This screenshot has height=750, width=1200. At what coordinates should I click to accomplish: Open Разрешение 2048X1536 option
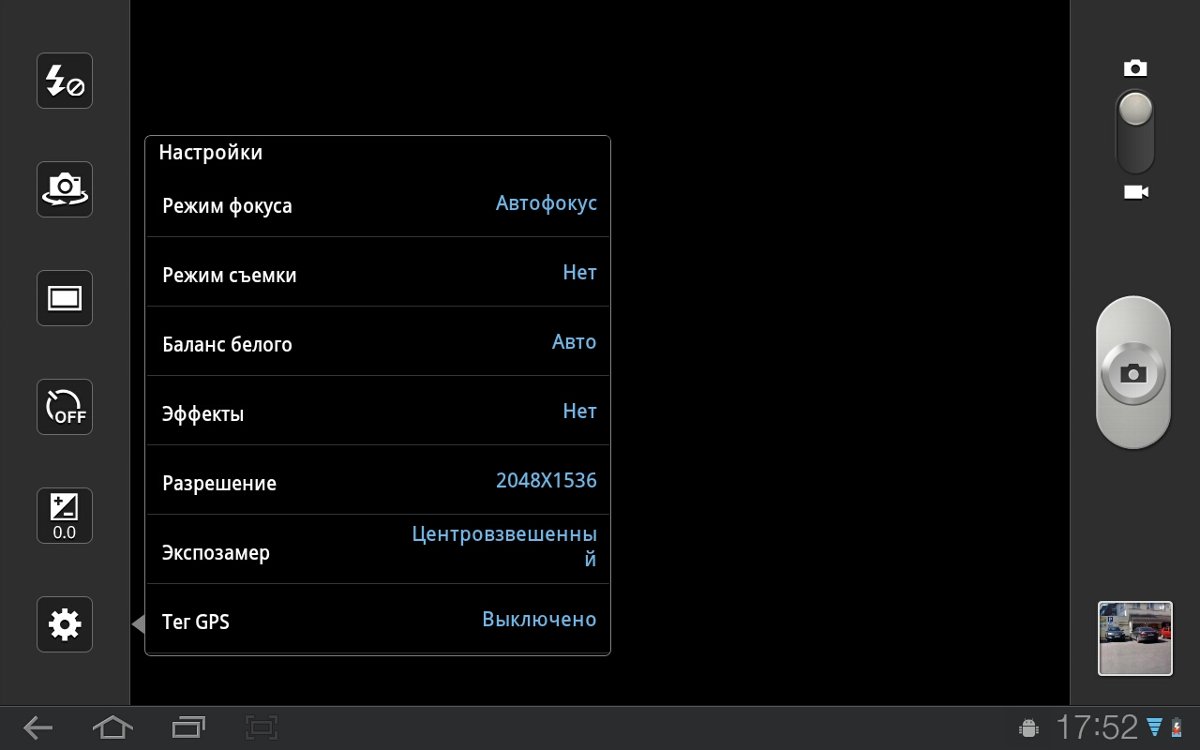(x=378, y=482)
